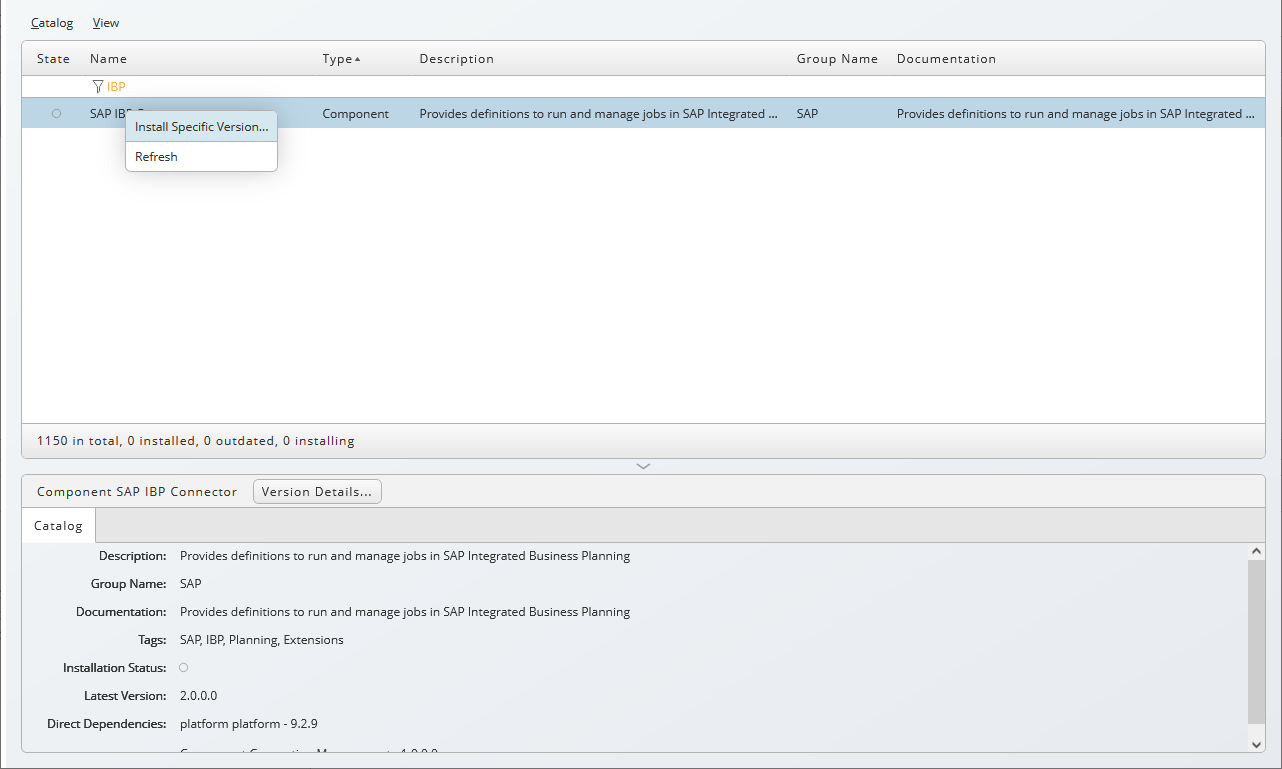The image size is (1282, 769).
Task: Click the Component SAP IBP Connector title
Action: 137,492
